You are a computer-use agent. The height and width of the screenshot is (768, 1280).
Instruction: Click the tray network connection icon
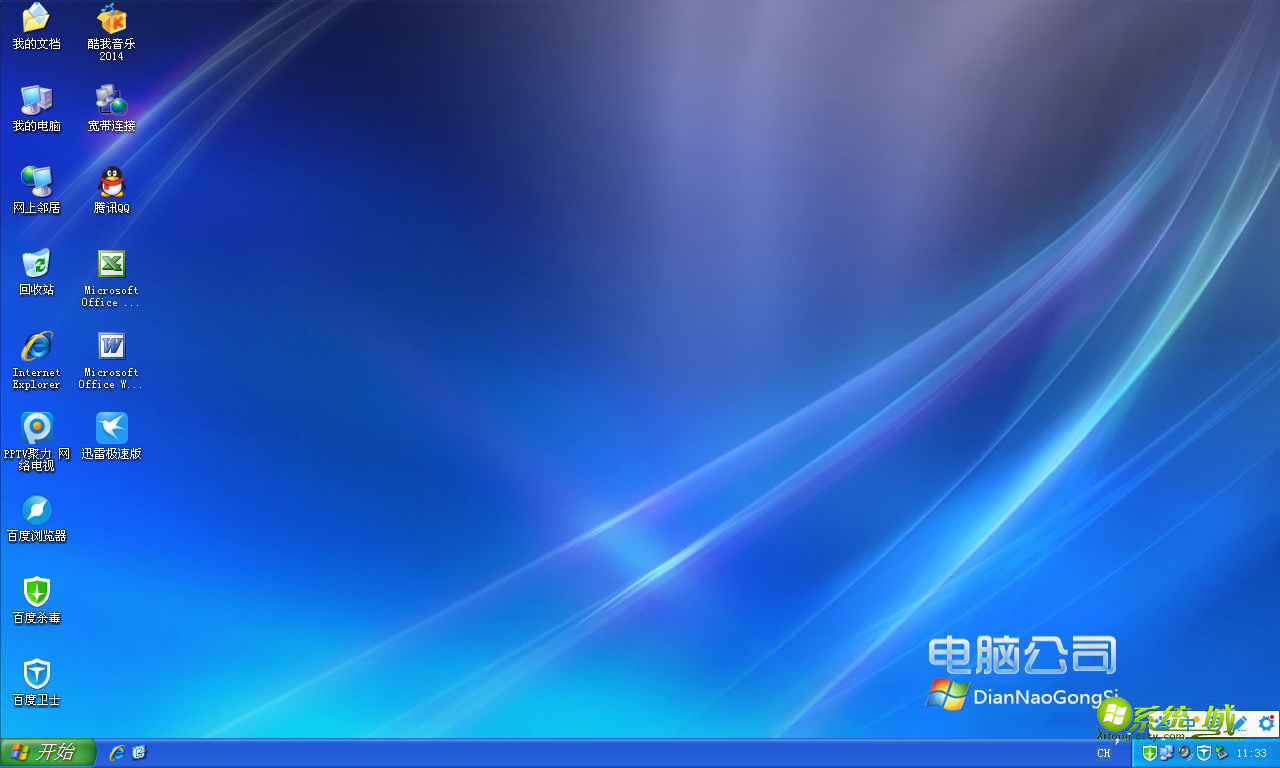(1166, 753)
